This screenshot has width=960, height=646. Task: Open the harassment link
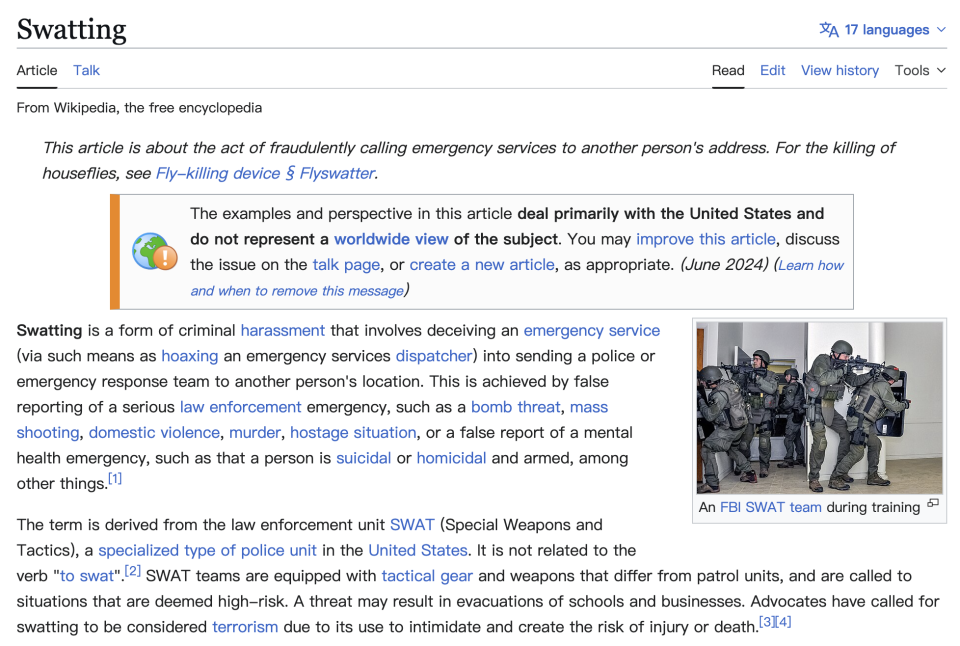(x=283, y=330)
